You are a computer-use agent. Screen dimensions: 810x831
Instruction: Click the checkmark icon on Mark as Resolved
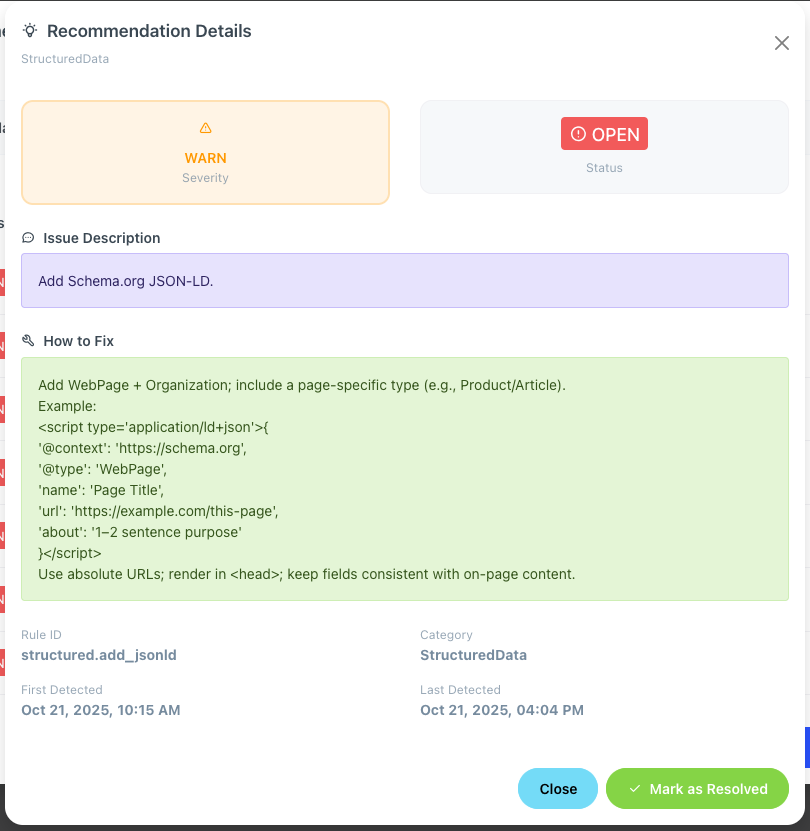634,789
